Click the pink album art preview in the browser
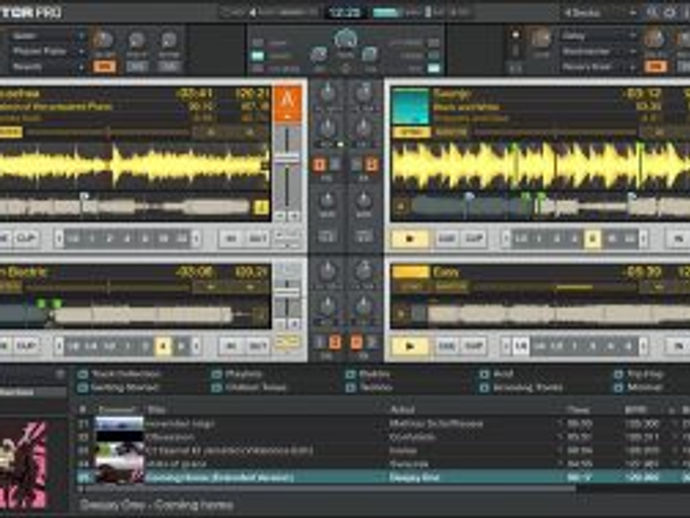The width and height of the screenshot is (690, 518). tap(23, 464)
